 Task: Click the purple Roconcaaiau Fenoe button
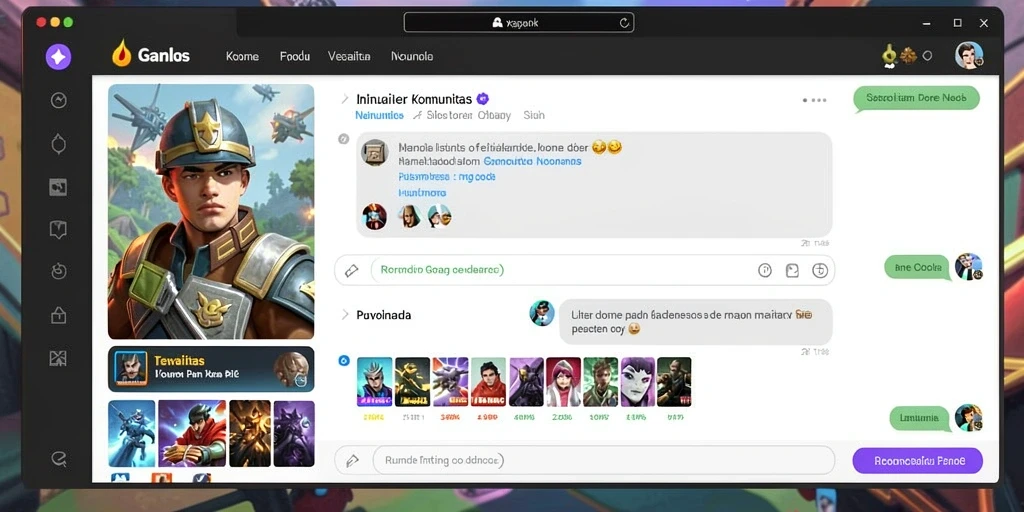pos(918,460)
